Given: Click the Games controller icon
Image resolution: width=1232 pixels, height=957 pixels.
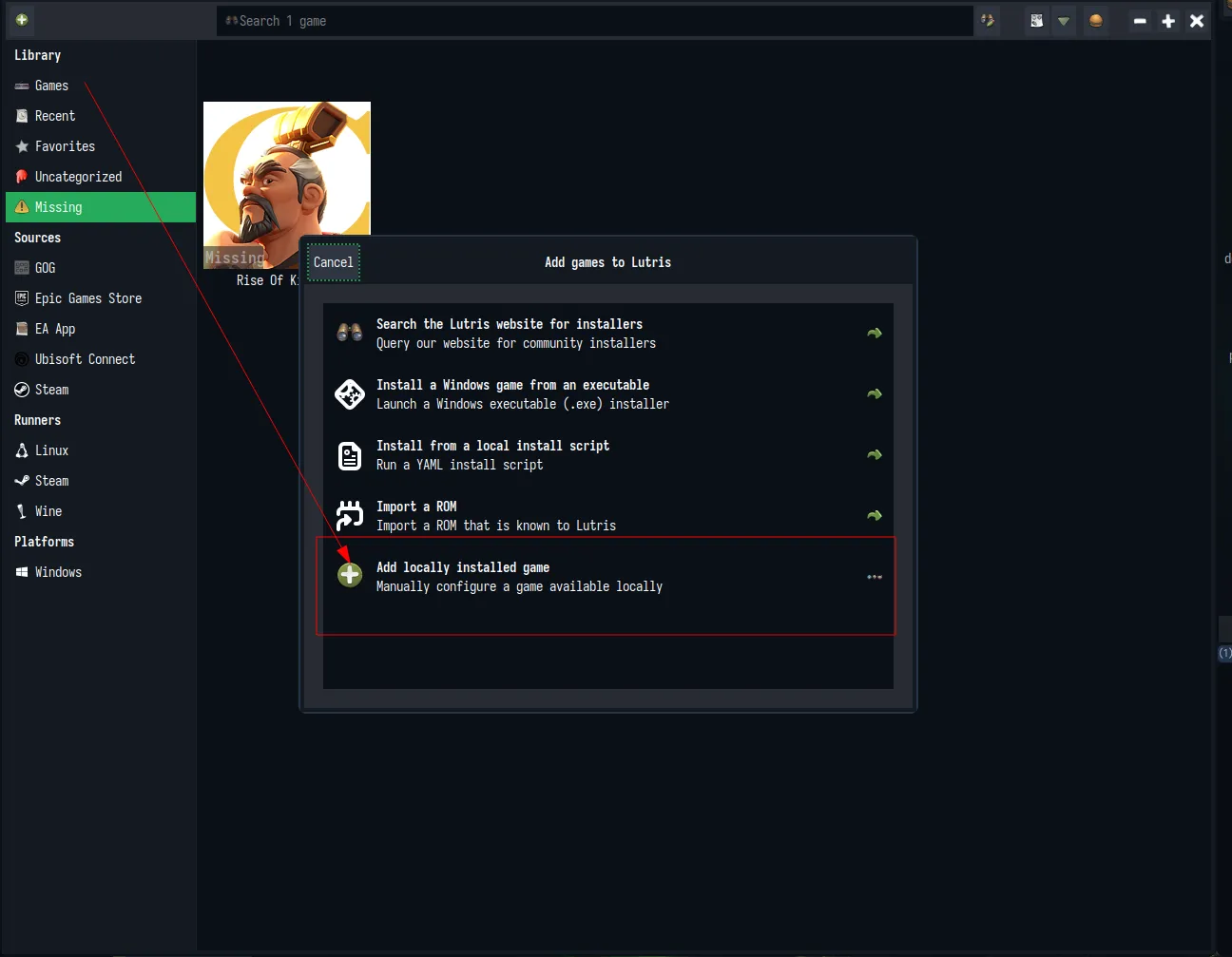Looking at the screenshot, I should (x=22, y=86).
